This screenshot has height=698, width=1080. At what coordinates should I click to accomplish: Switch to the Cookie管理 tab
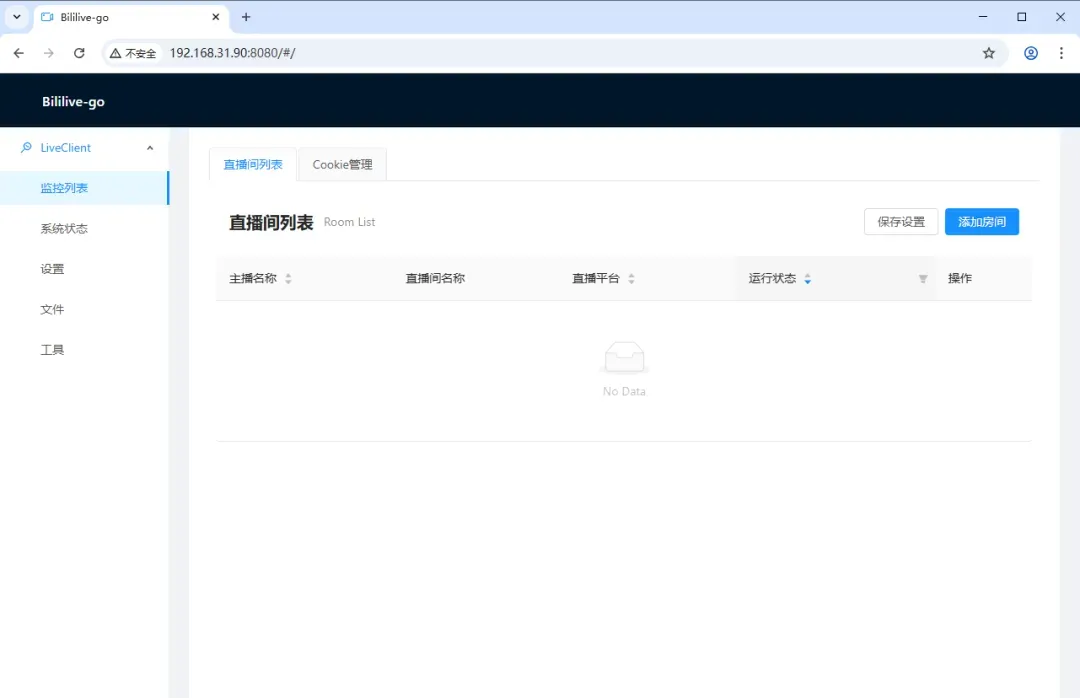[x=342, y=164]
